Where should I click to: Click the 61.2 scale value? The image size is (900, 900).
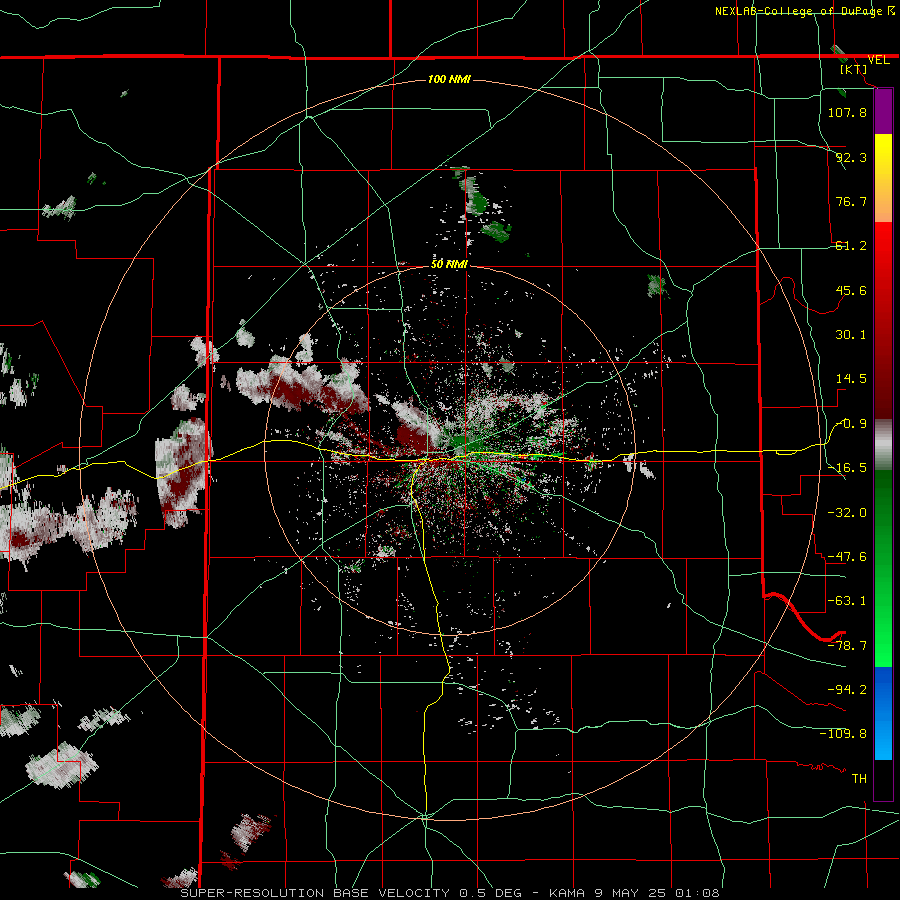(851, 246)
